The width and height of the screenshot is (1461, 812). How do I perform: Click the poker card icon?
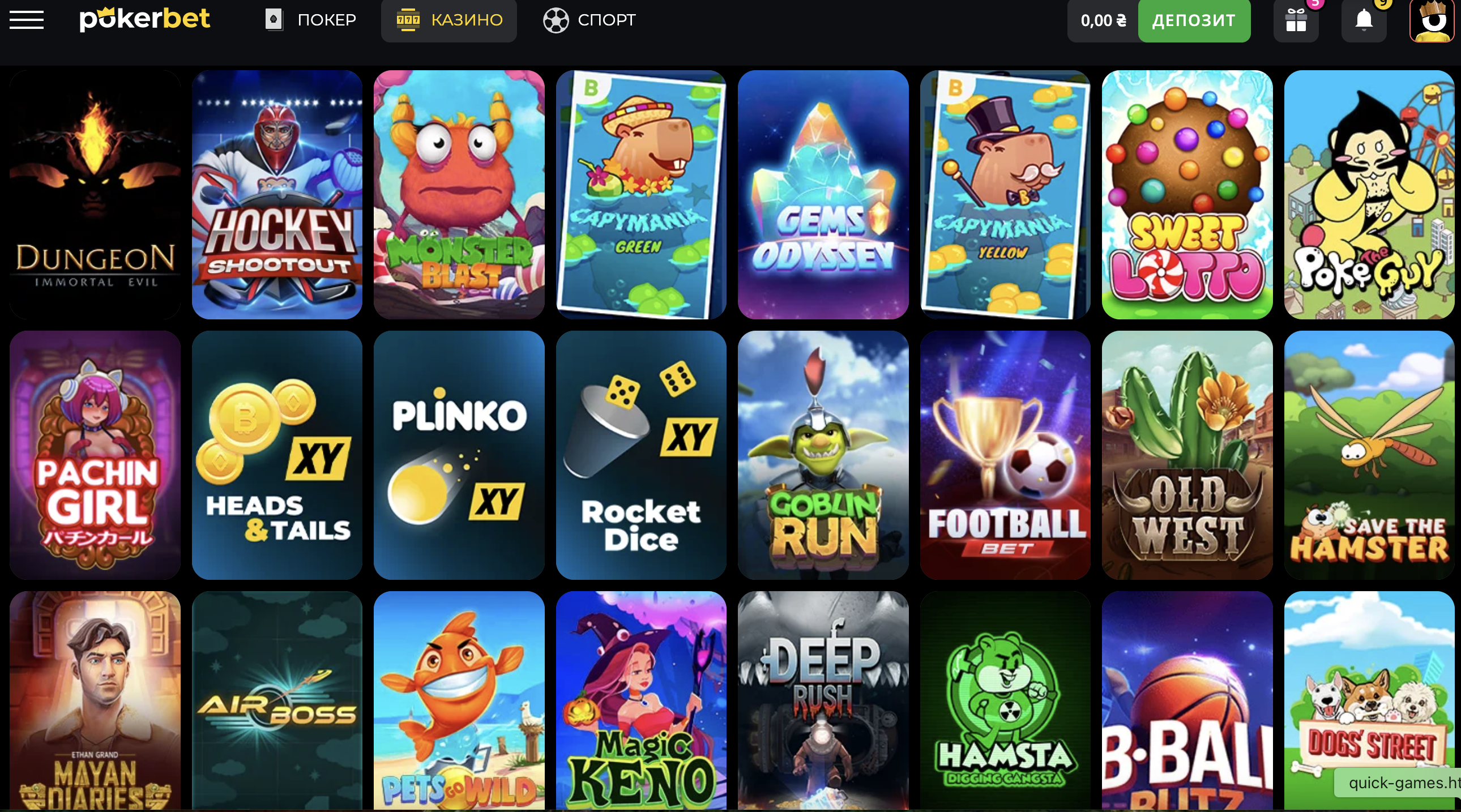click(274, 20)
